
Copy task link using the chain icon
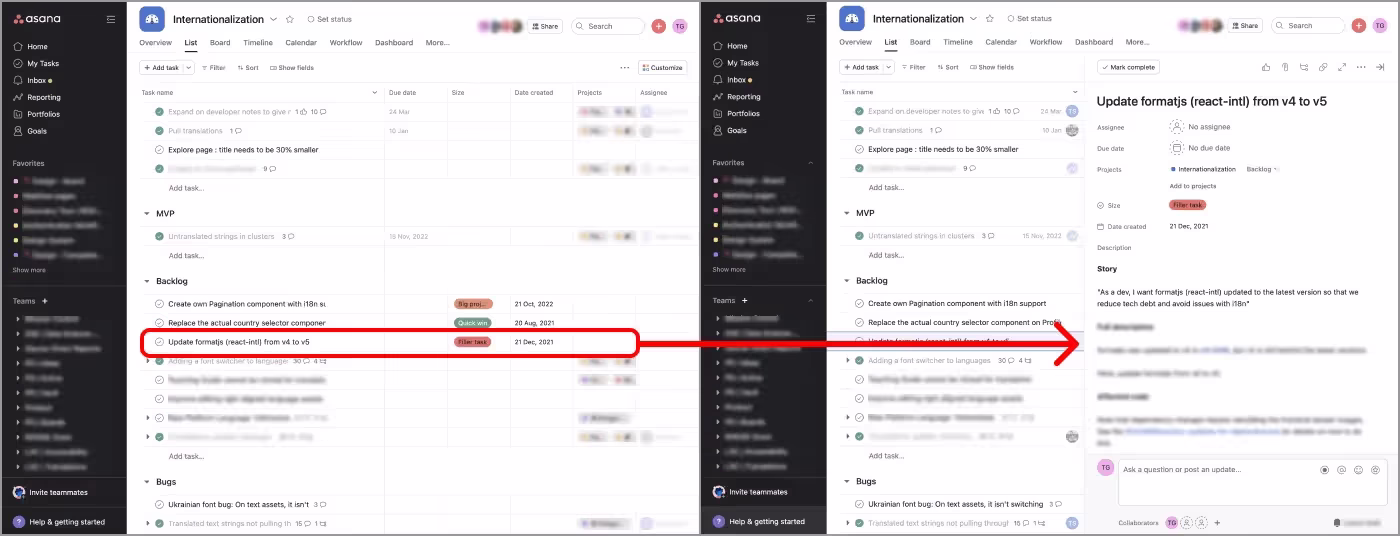[1323, 67]
